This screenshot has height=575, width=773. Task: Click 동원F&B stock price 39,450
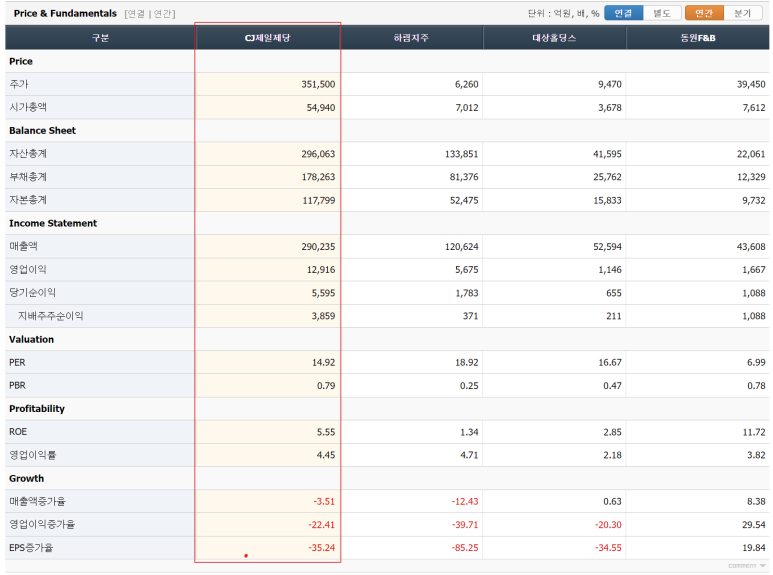coord(751,84)
